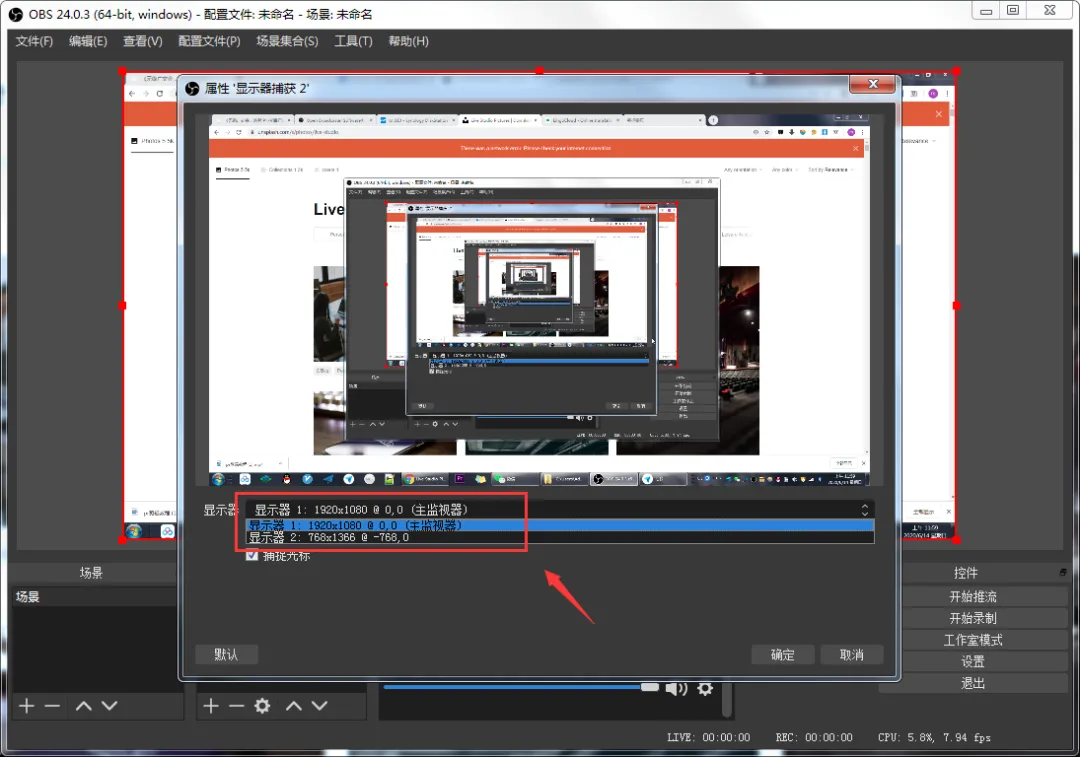The image size is (1080, 757).
Task: Open the 文件(F) menu
Action: [34, 41]
